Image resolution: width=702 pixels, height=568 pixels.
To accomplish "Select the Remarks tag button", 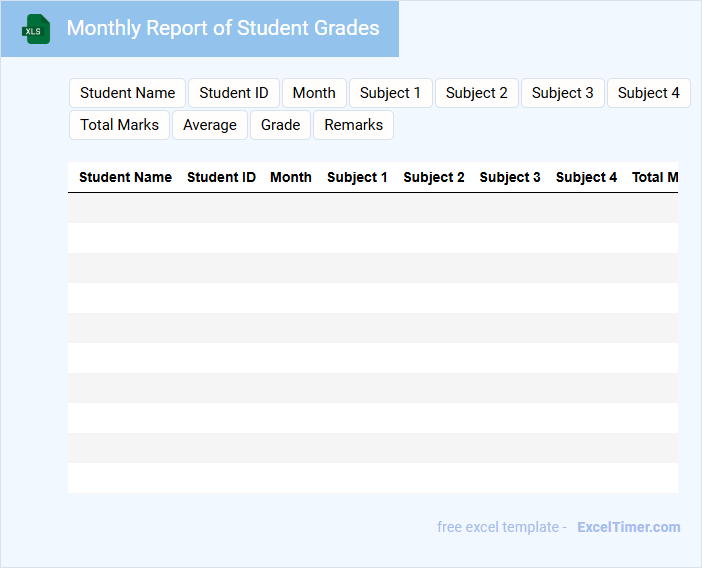I will tap(354, 125).
